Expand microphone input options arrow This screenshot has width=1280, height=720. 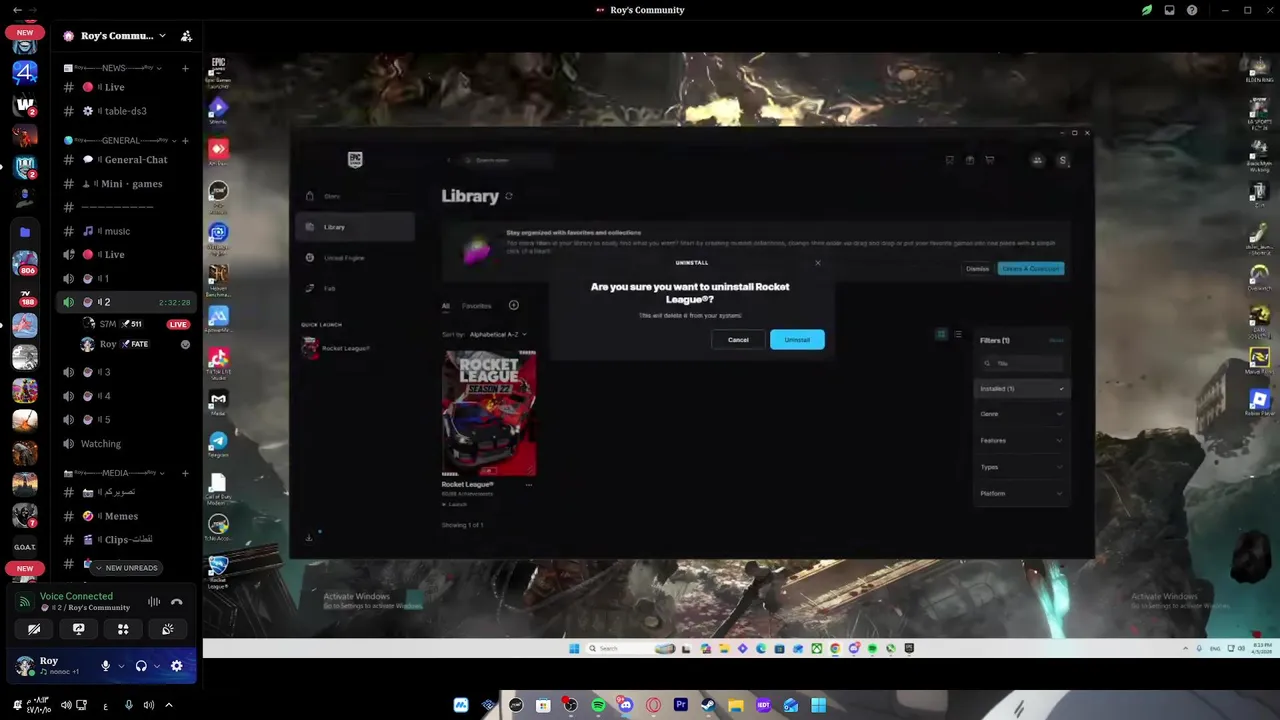[x=121, y=666]
